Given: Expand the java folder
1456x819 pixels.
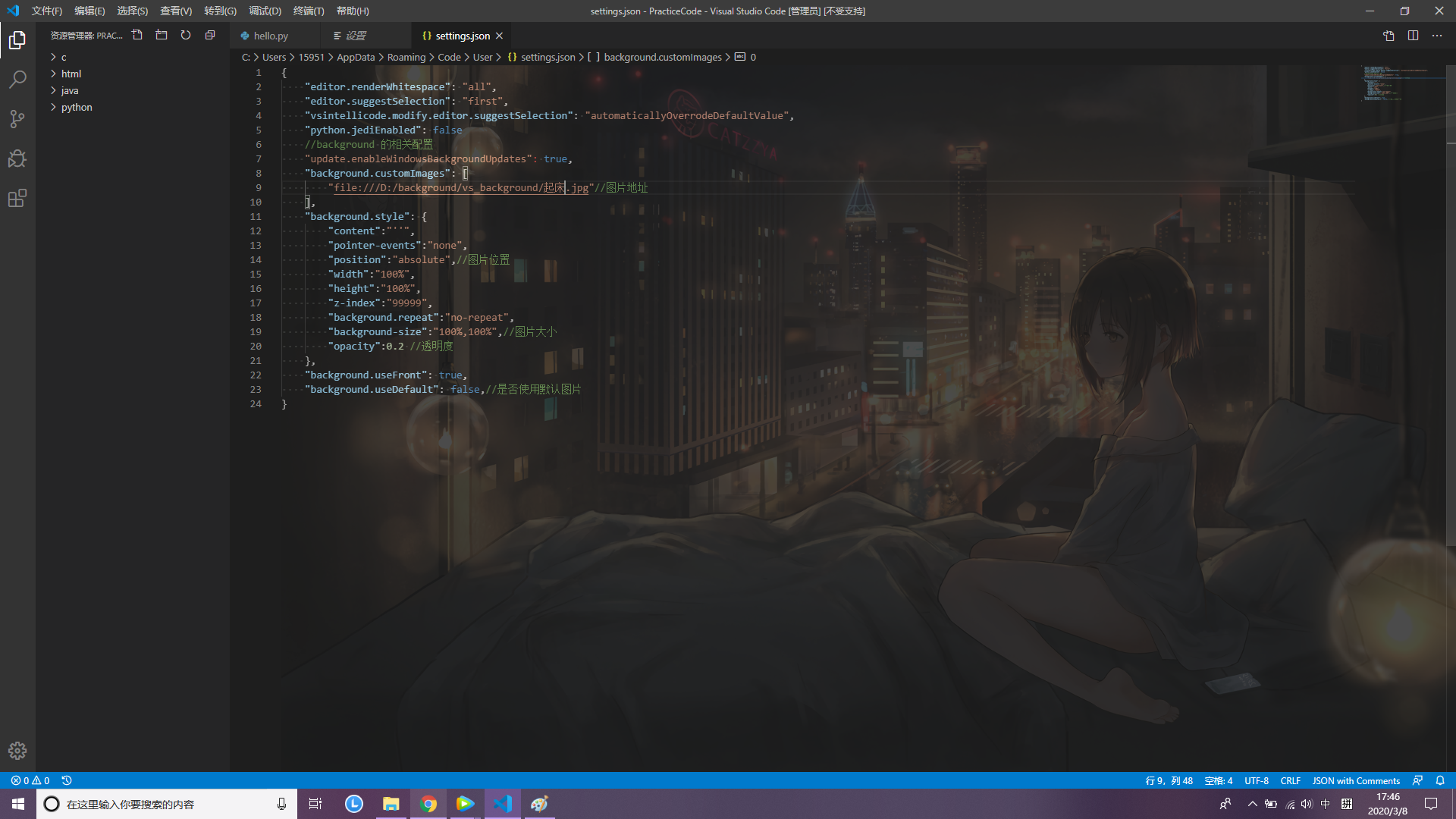Looking at the screenshot, I should point(69,90).
